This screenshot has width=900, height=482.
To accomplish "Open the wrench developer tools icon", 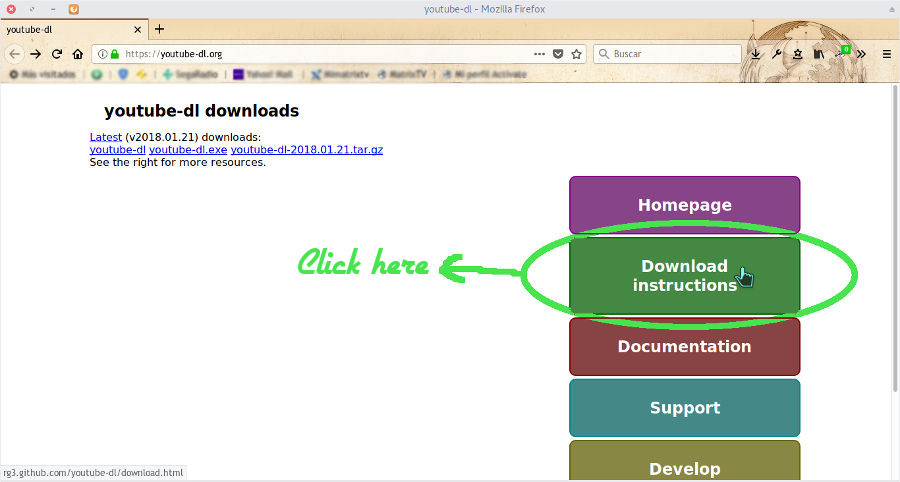I will tap(777, 54).
